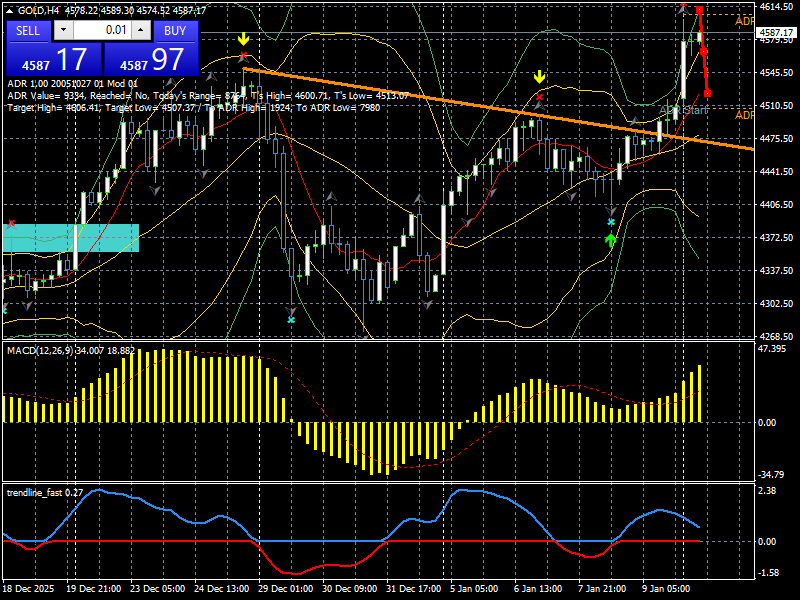Select the bottom red square of projection line
800x600 pixels.
(x=707, y=93)
